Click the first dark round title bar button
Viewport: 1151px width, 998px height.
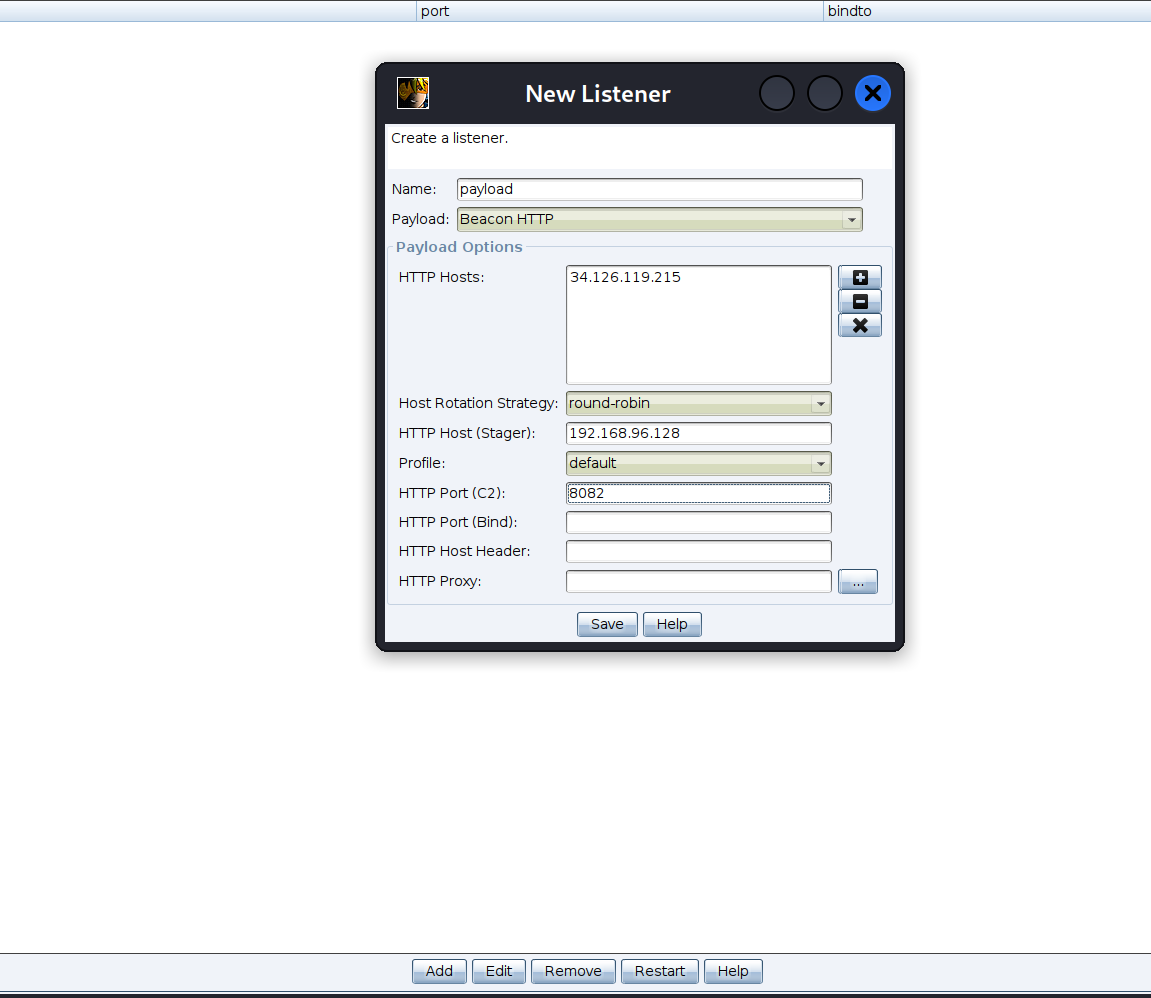777,93
